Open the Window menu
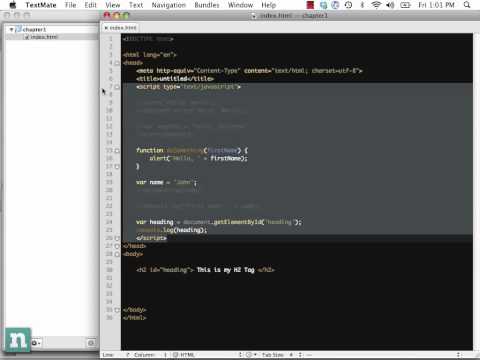 point(241,5)
